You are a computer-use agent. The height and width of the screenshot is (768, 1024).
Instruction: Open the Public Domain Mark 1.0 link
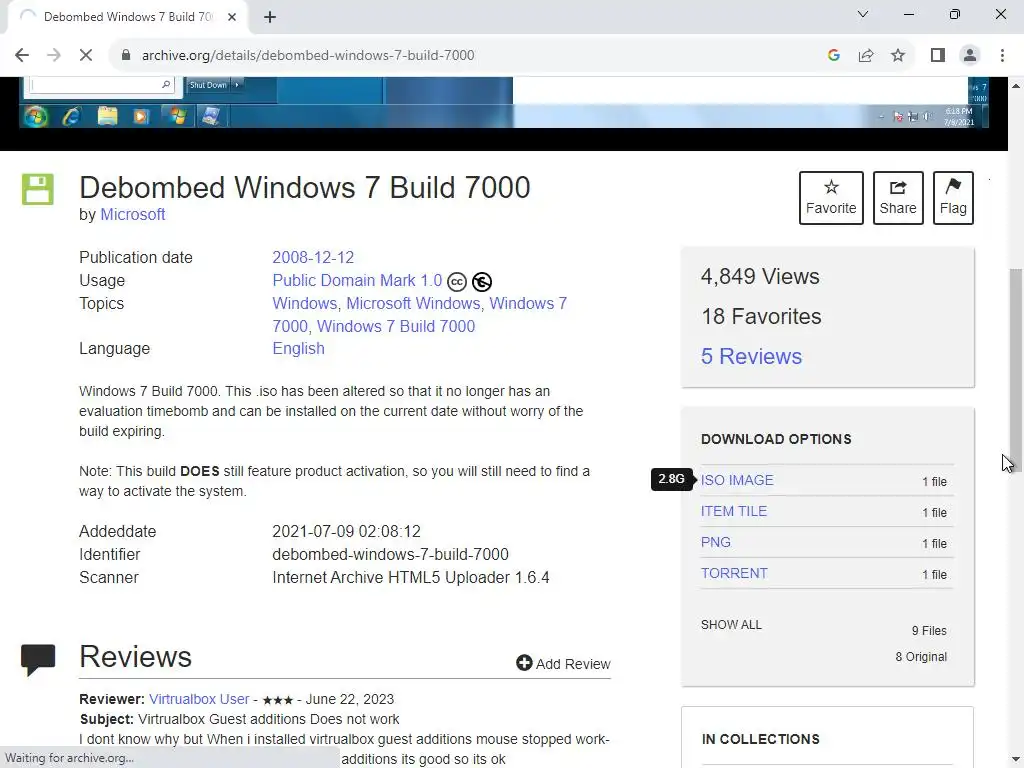(357, 280)
